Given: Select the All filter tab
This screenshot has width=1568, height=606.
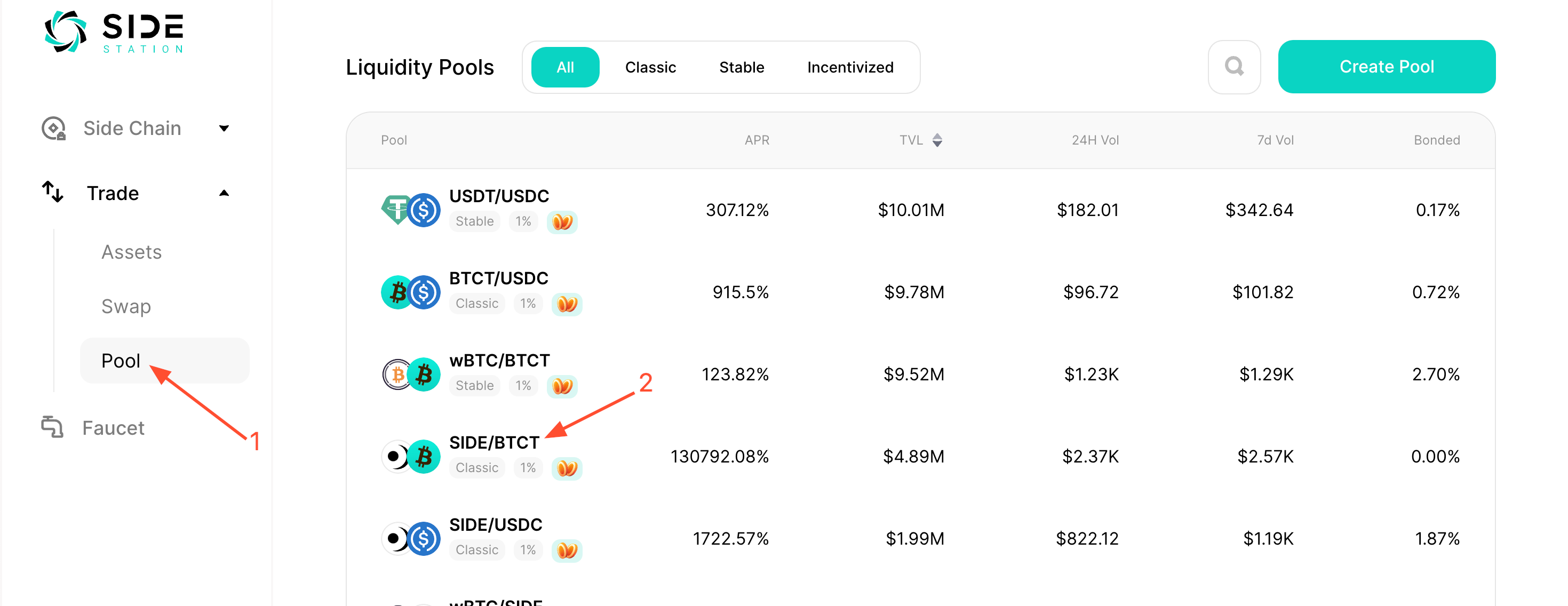Looking at the screenshot, I should (565, 67).
